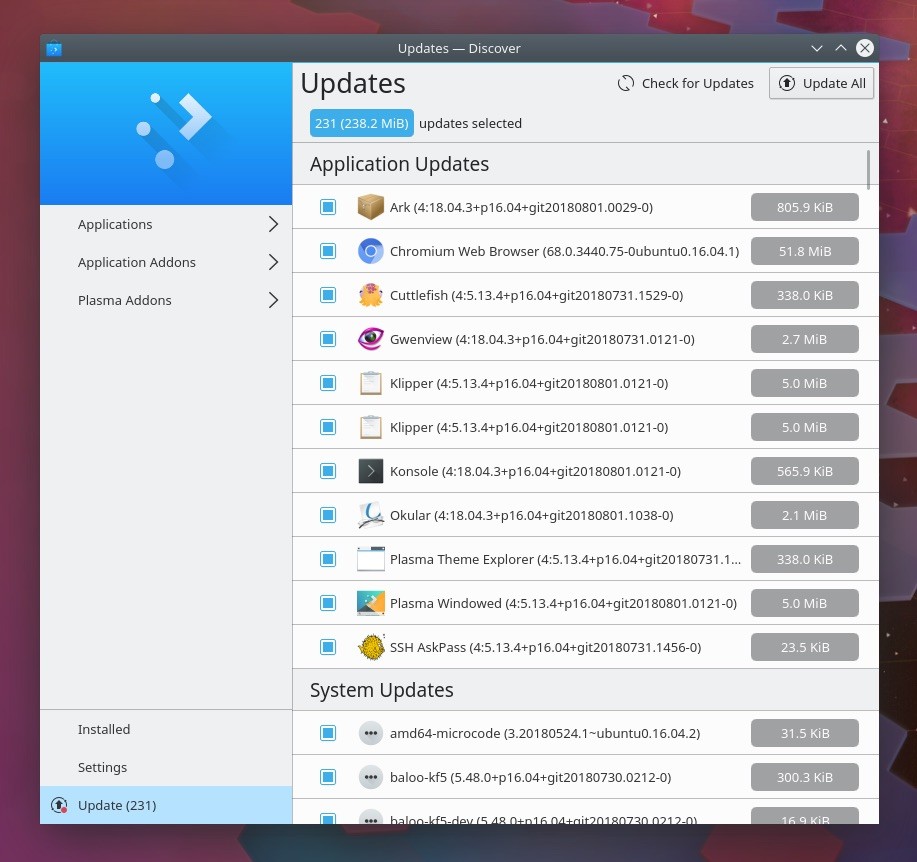Click the Updates page heading

tap(353, 83)
